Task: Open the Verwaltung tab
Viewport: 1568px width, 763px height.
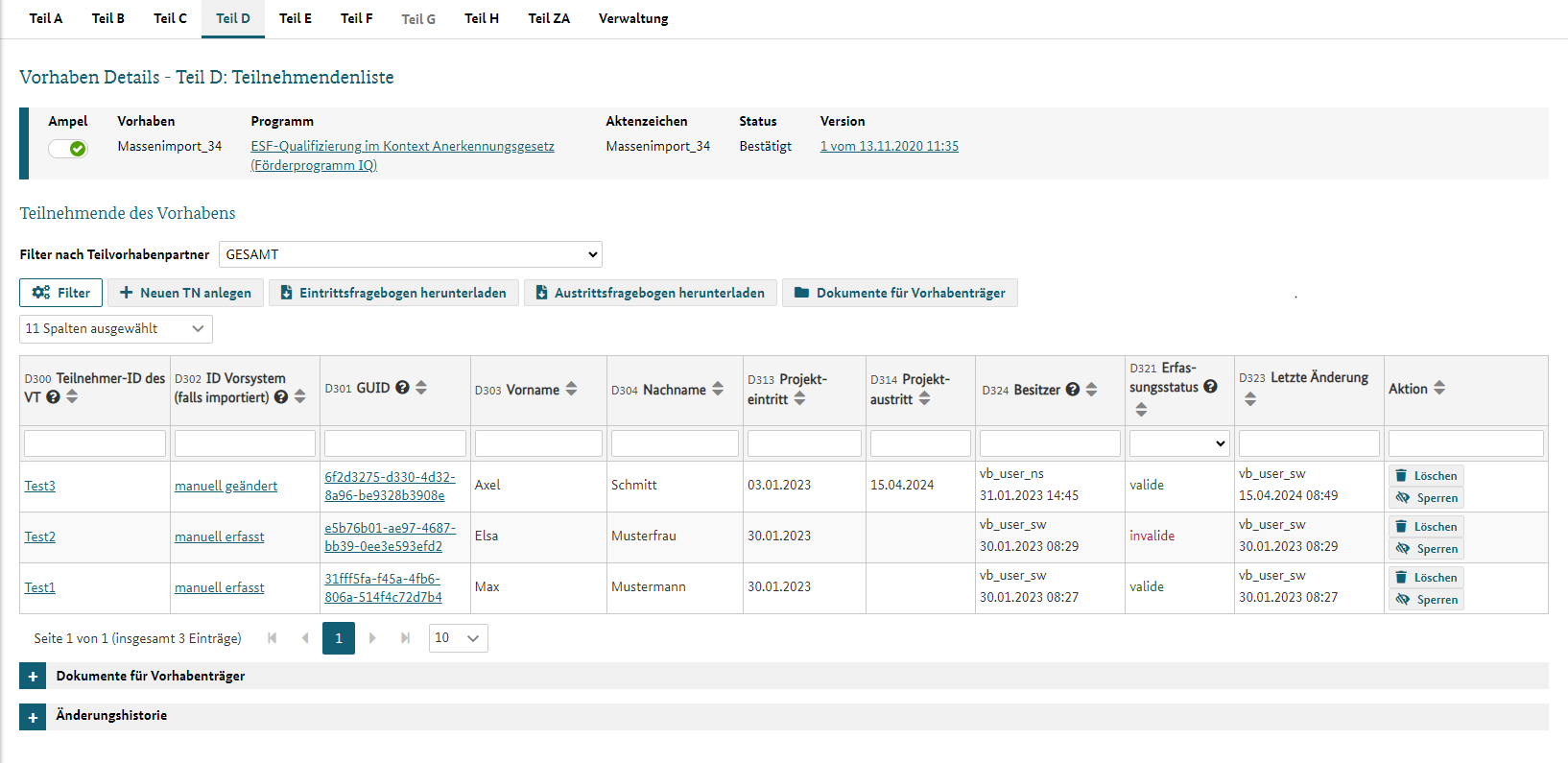Action: click(633, 18)
